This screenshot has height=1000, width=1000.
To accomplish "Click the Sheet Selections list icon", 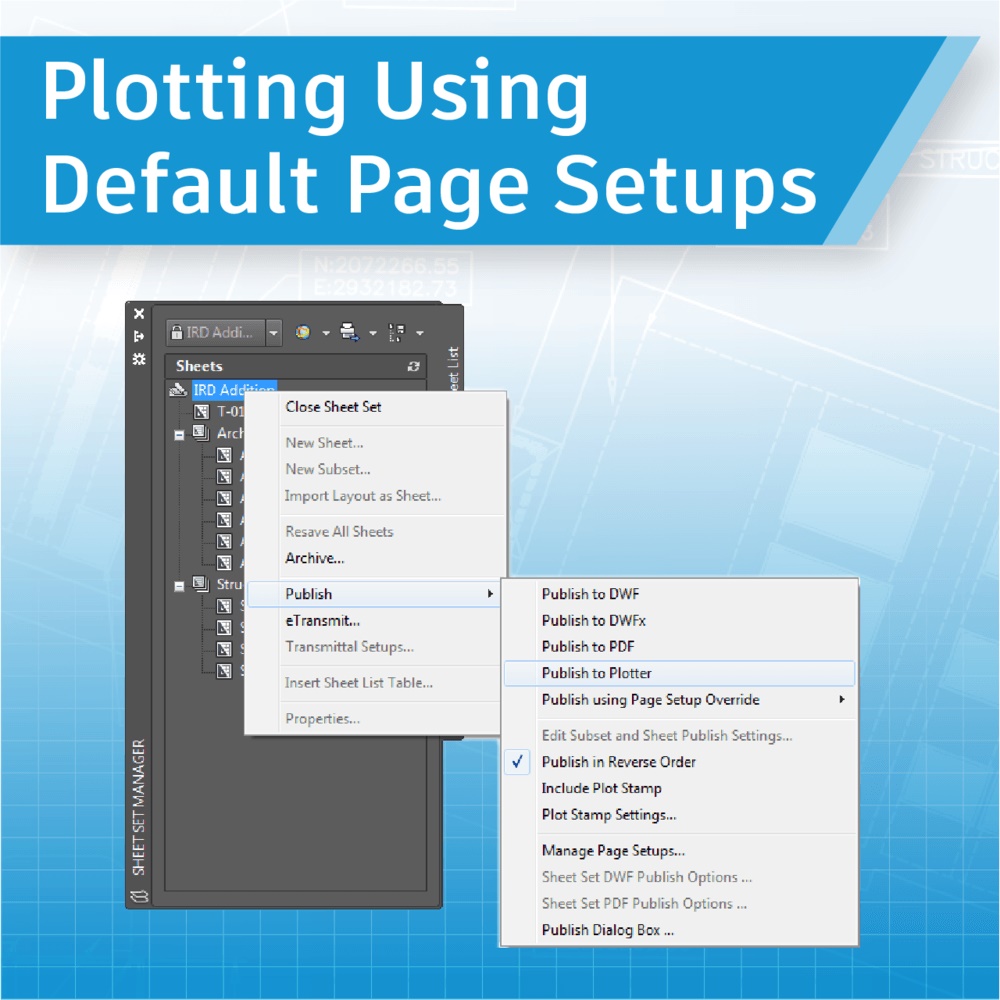I will coord(397,332).
